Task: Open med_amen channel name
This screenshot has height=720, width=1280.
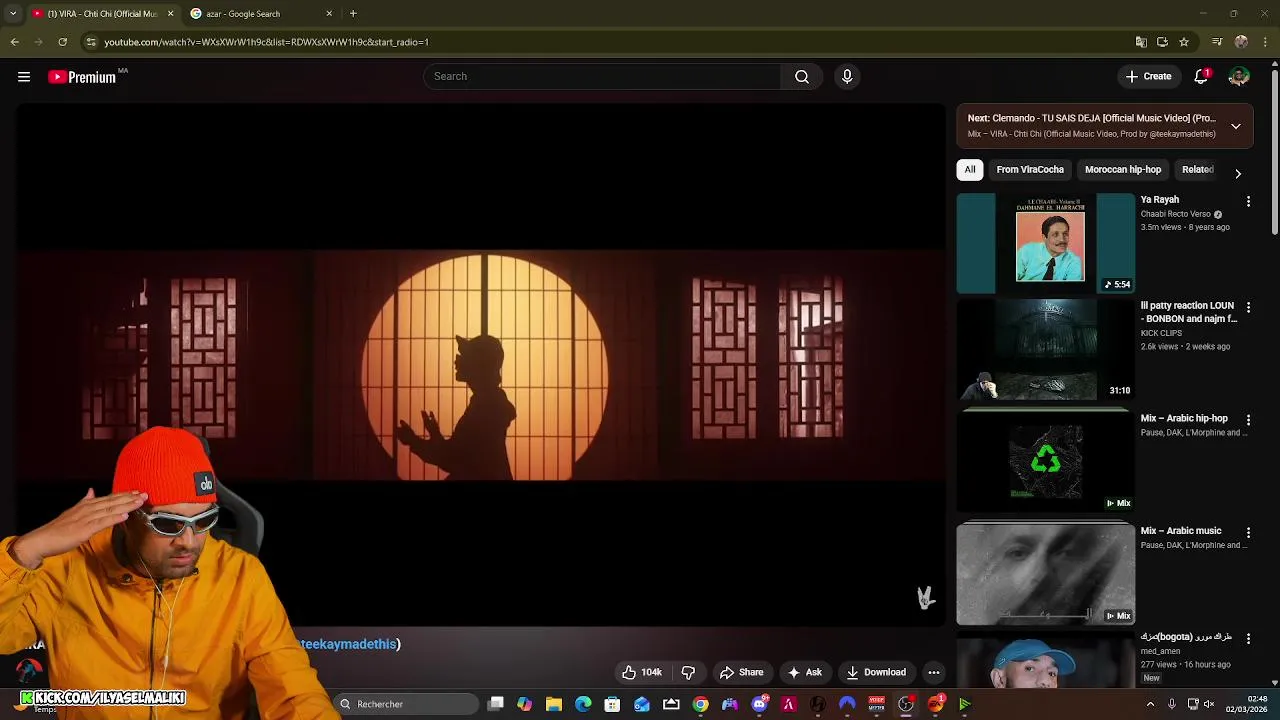Action: pyautogui.click(x=1161, y=651)
